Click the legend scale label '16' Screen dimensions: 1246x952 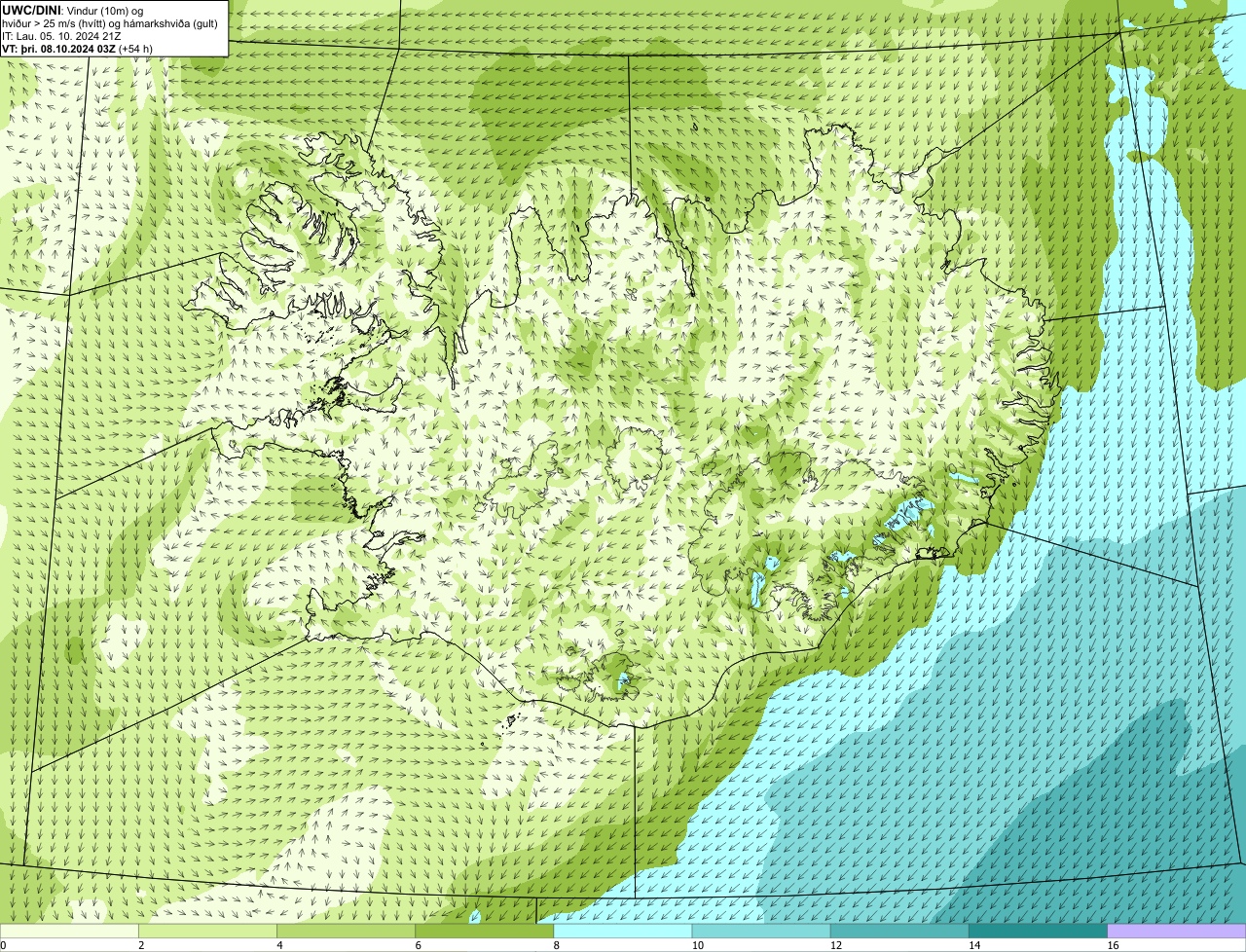tap(1113, 945)
